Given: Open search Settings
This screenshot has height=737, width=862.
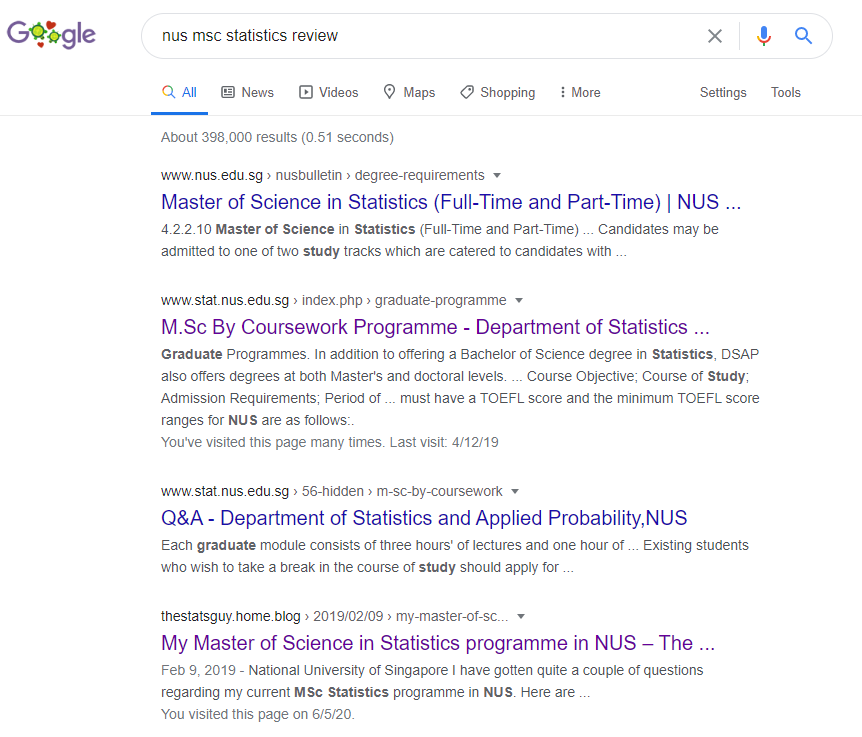Looking at the screenshot, I should click(723, 92).
